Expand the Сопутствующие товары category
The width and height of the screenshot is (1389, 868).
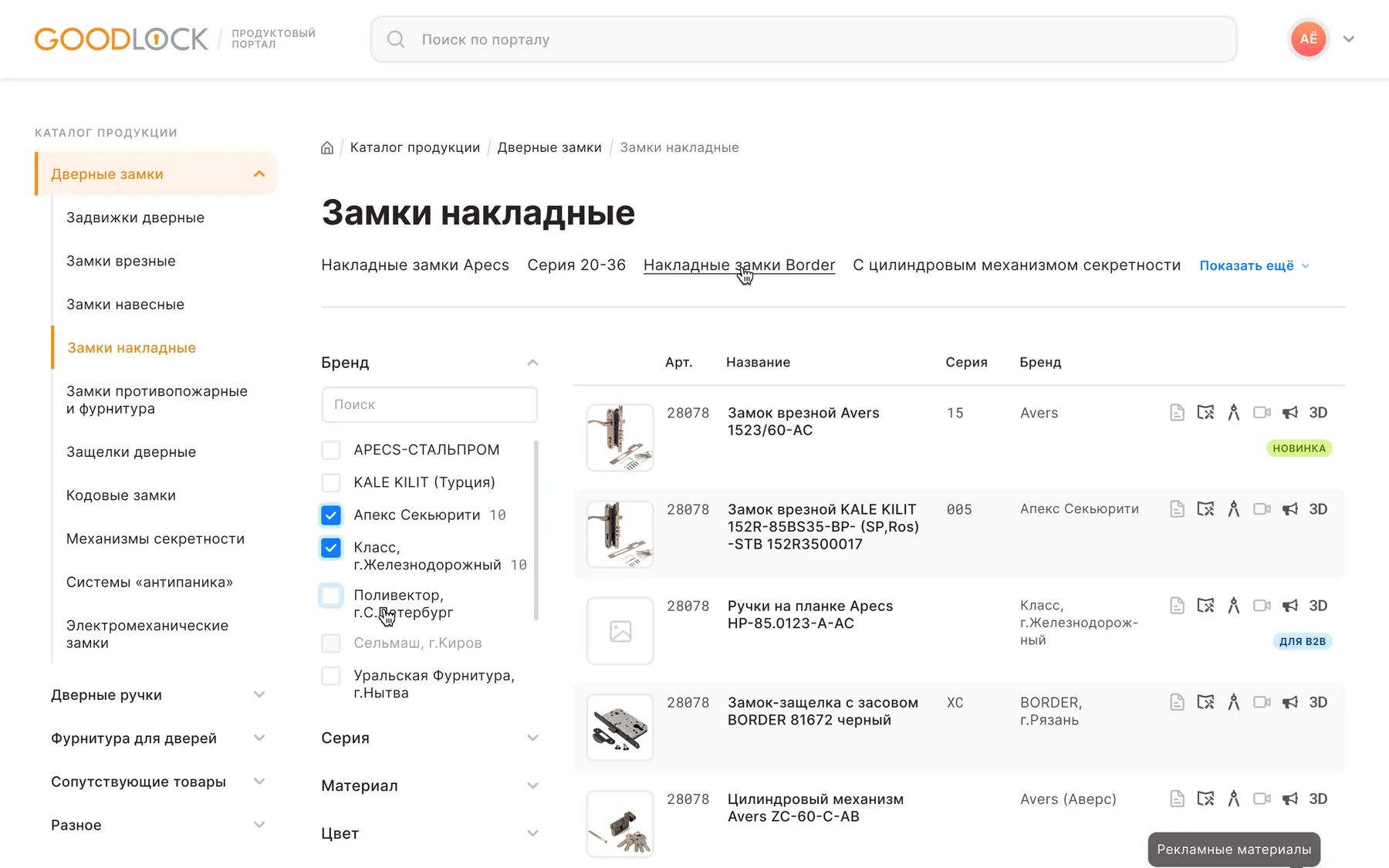point(259,782)
